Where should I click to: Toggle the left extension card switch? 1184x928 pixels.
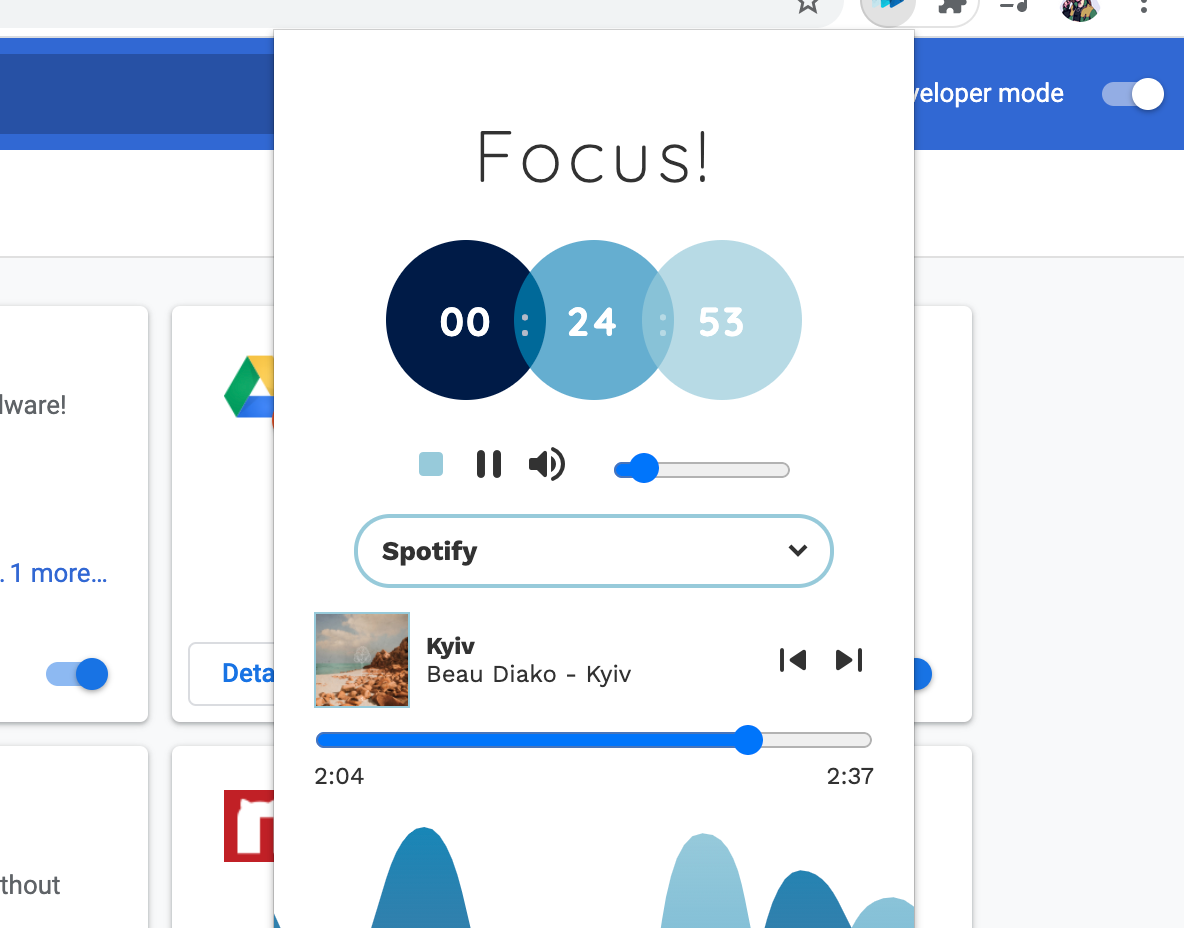77,674
